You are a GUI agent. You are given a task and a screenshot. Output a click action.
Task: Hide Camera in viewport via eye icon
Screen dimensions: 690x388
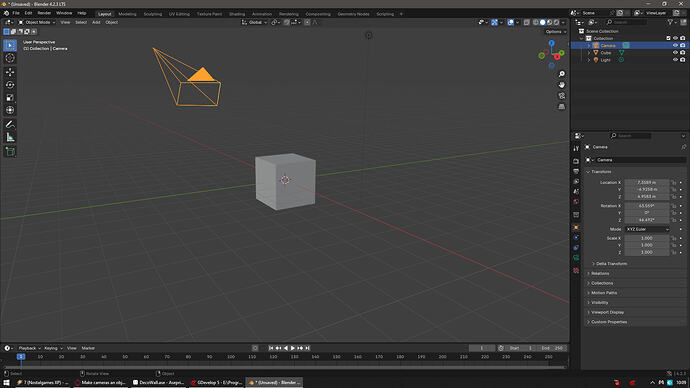click(675, 45)
